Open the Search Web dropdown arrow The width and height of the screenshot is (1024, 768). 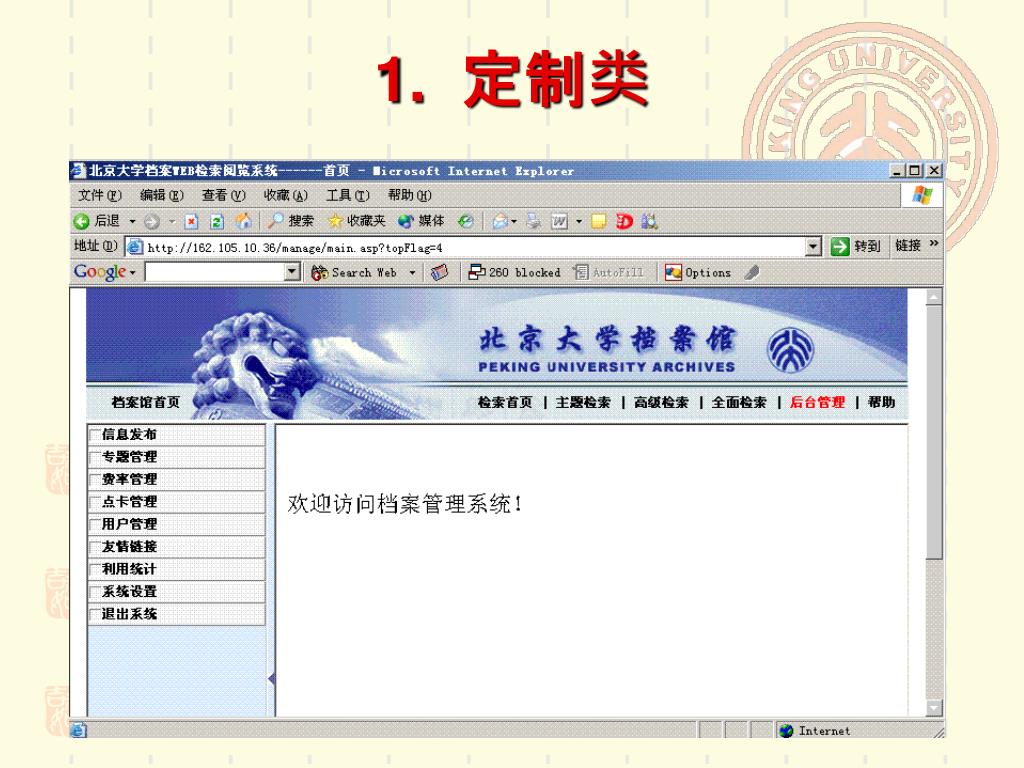click(412, 272)
